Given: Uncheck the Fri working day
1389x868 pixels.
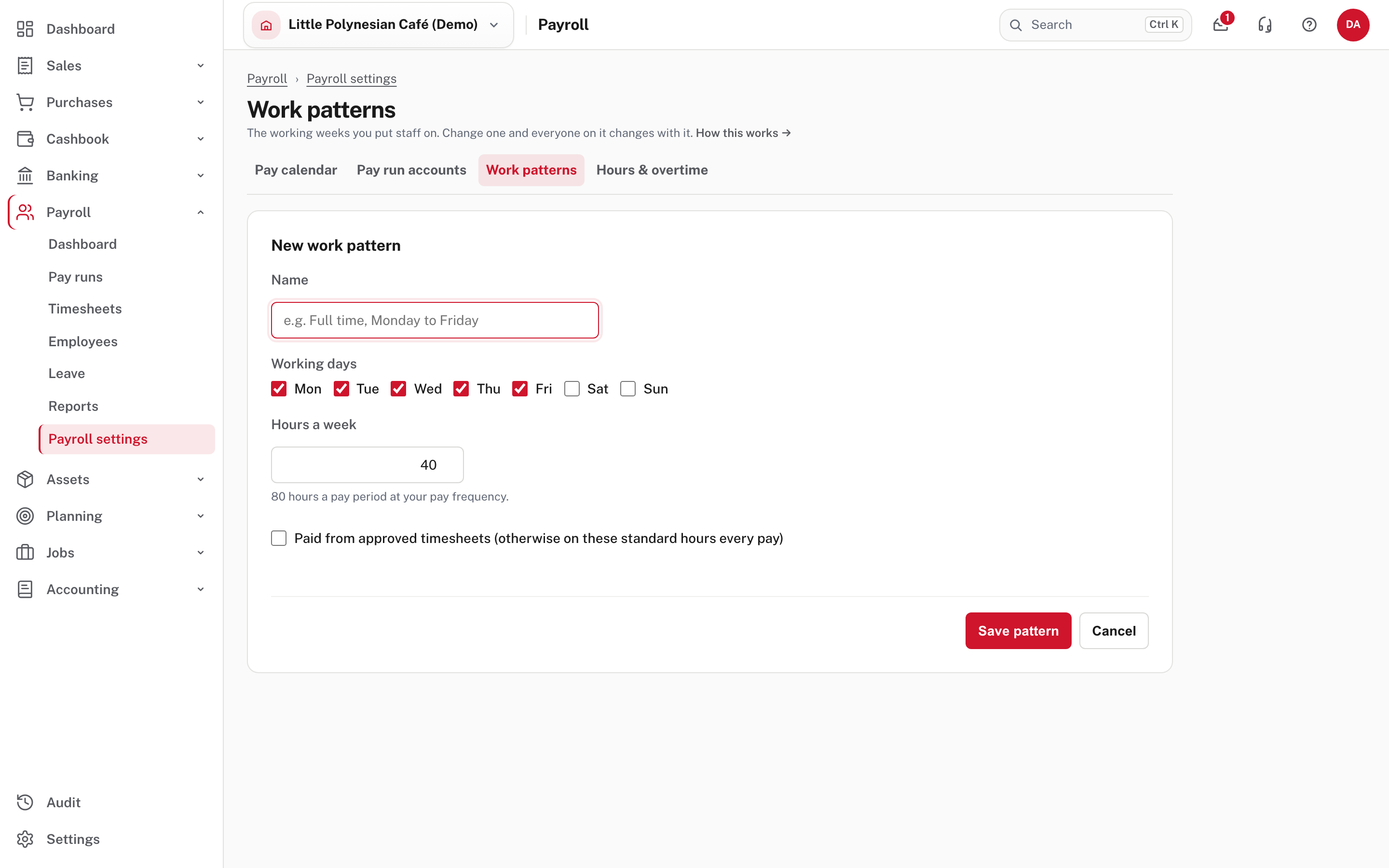Looking at the screenshot, I should (x=520, y=389).
